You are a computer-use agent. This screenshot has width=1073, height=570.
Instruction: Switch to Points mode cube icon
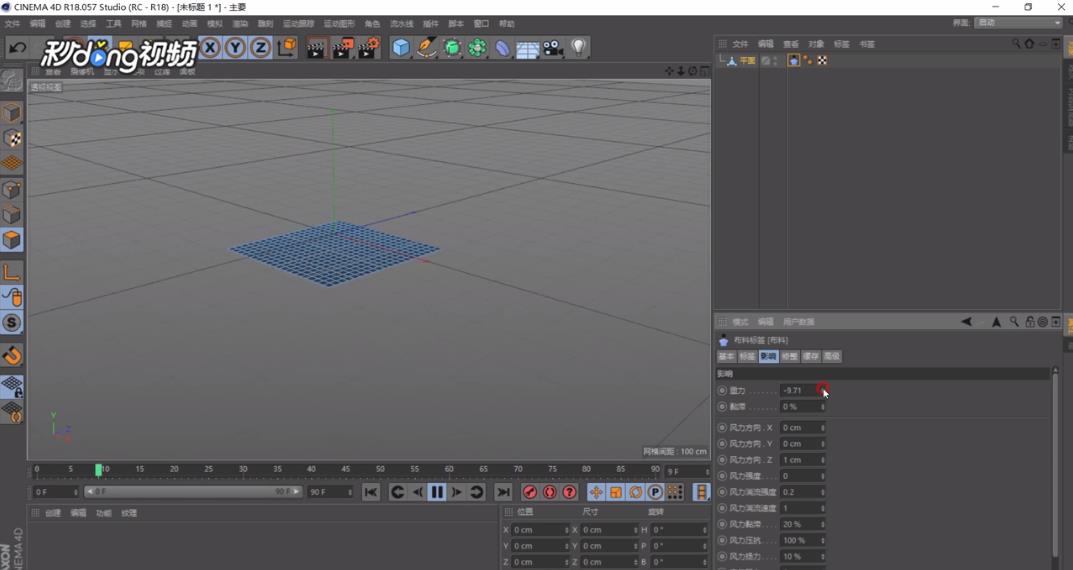click(x=12, y=189)
